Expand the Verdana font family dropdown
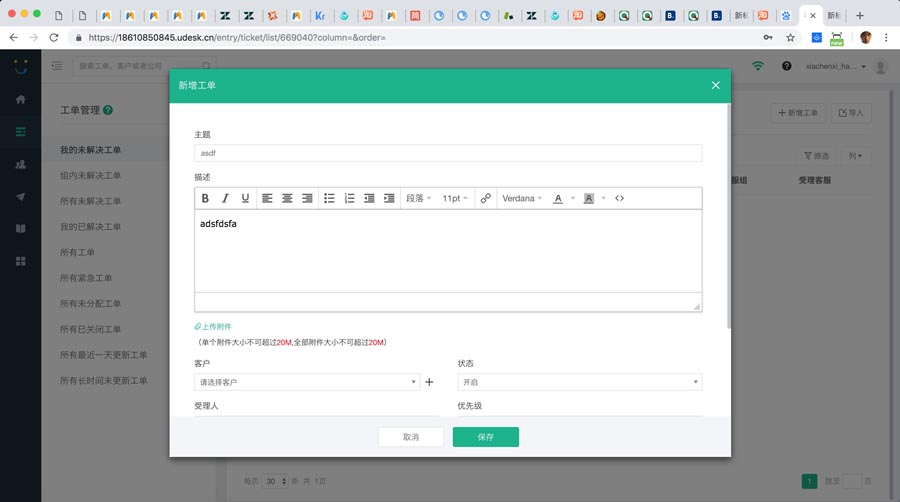This screenshot has width=900, height=502. coord(522,198)
